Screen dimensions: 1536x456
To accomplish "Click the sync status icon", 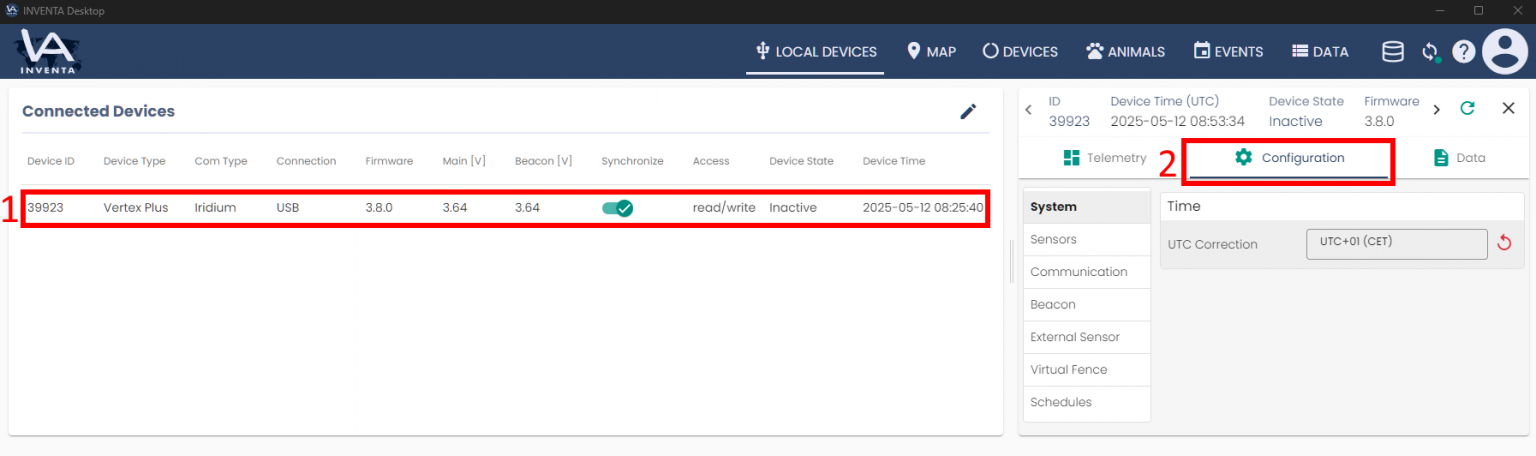I will click(x=1430, y=52).
